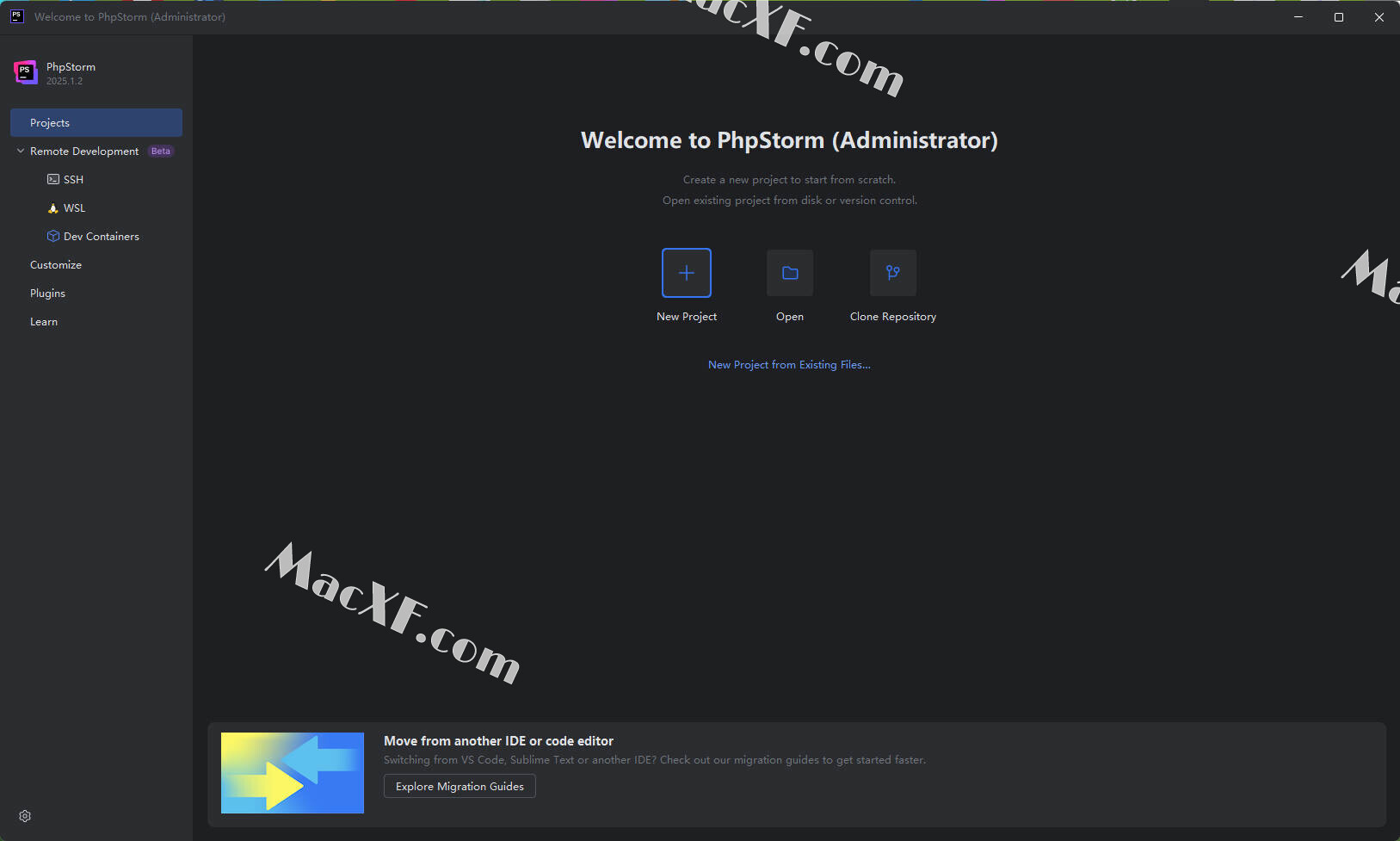Select the Projects tab
This screenshot has width=1400, height=841.
96,122
